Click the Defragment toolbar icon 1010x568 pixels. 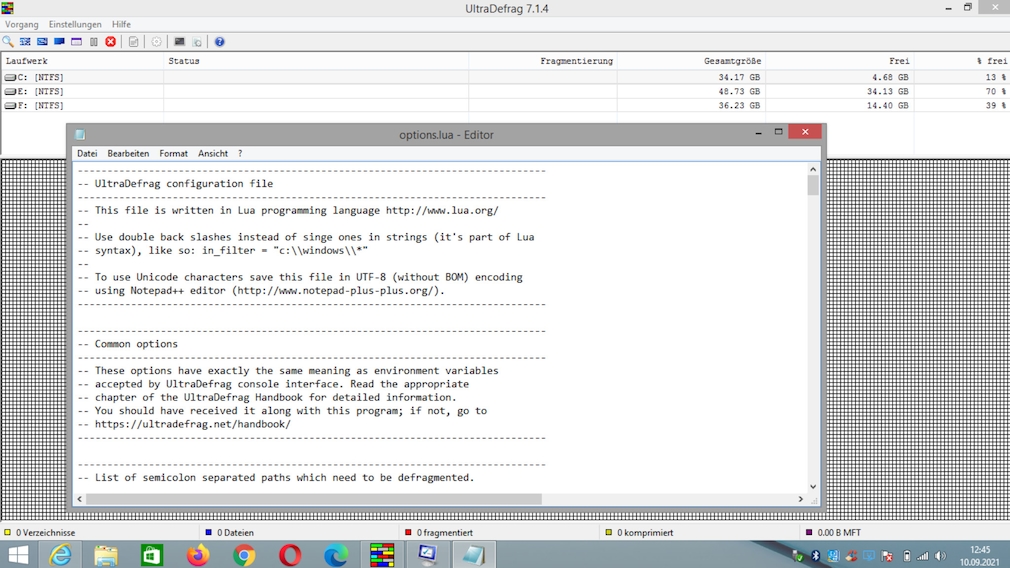[x=25, y=42]
